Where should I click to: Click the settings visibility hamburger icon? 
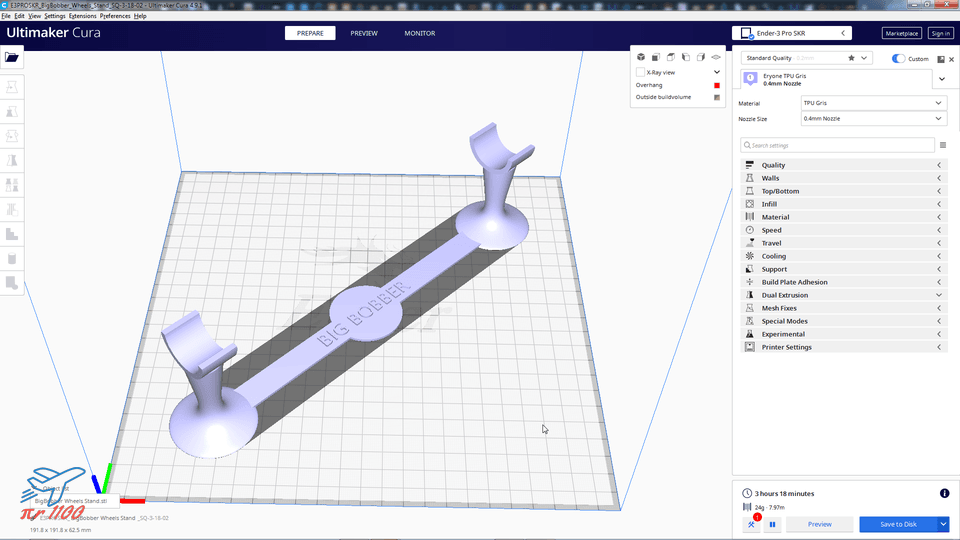943,145
